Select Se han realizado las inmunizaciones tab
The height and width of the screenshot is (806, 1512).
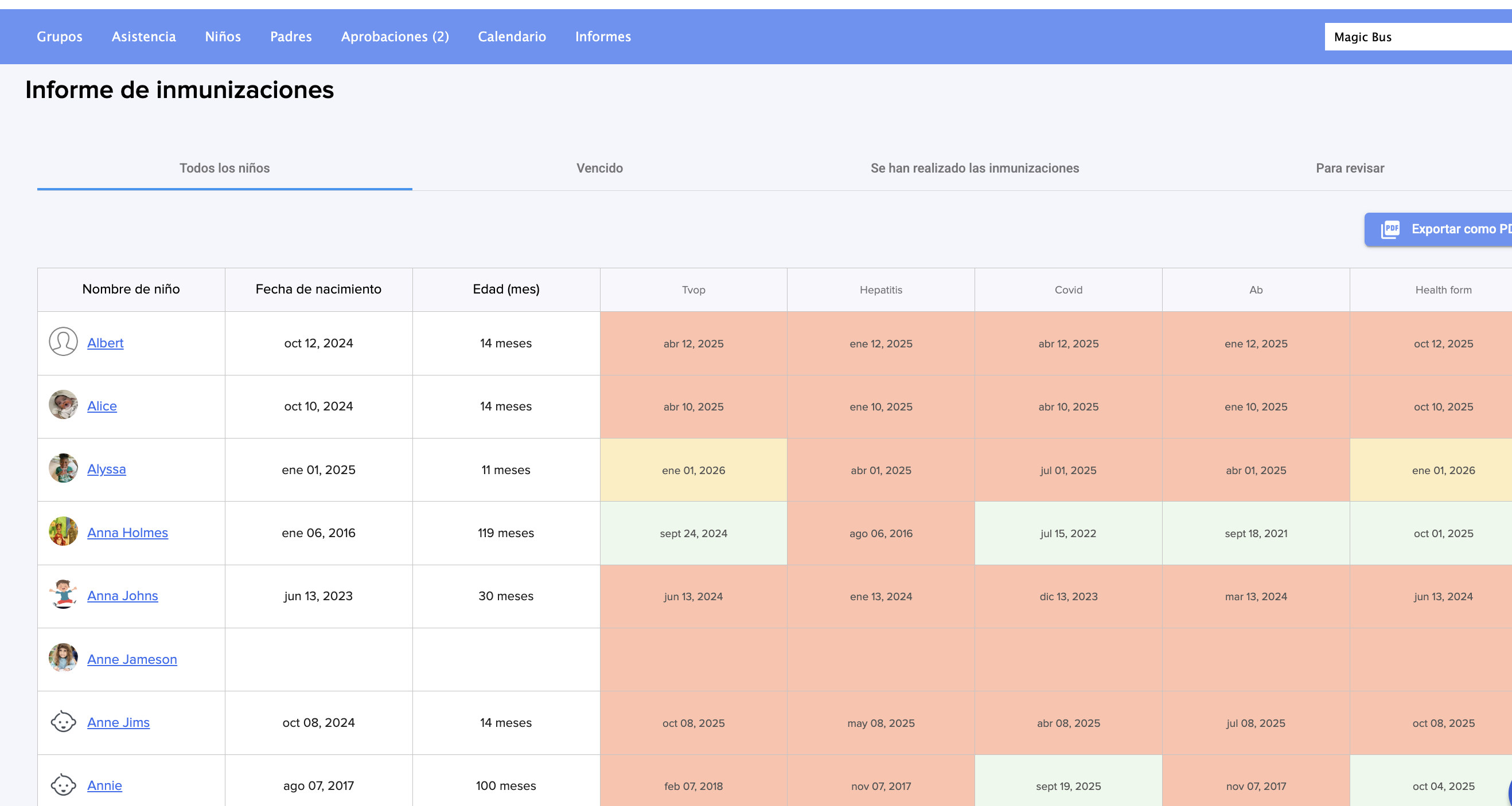(x=974, y=169)
